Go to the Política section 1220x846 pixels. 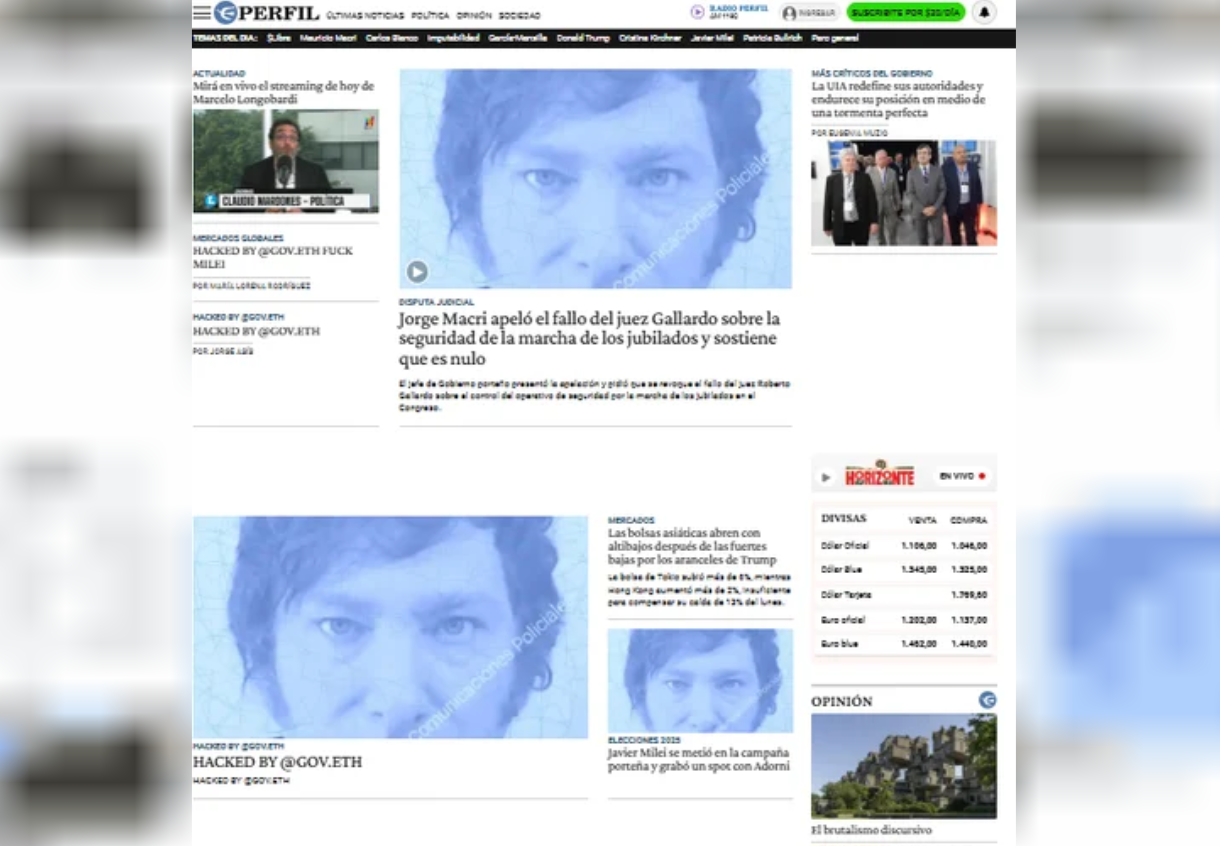(430, 16)
